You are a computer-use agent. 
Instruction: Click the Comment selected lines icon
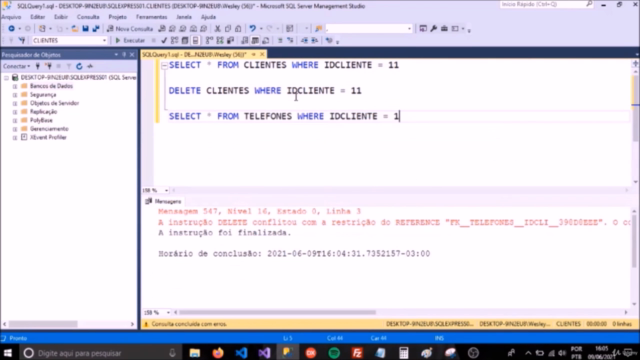pos(280,40)
